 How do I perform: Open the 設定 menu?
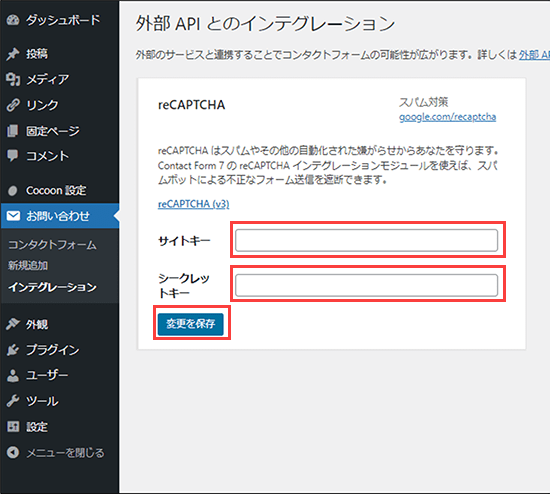tap(37, 427)
